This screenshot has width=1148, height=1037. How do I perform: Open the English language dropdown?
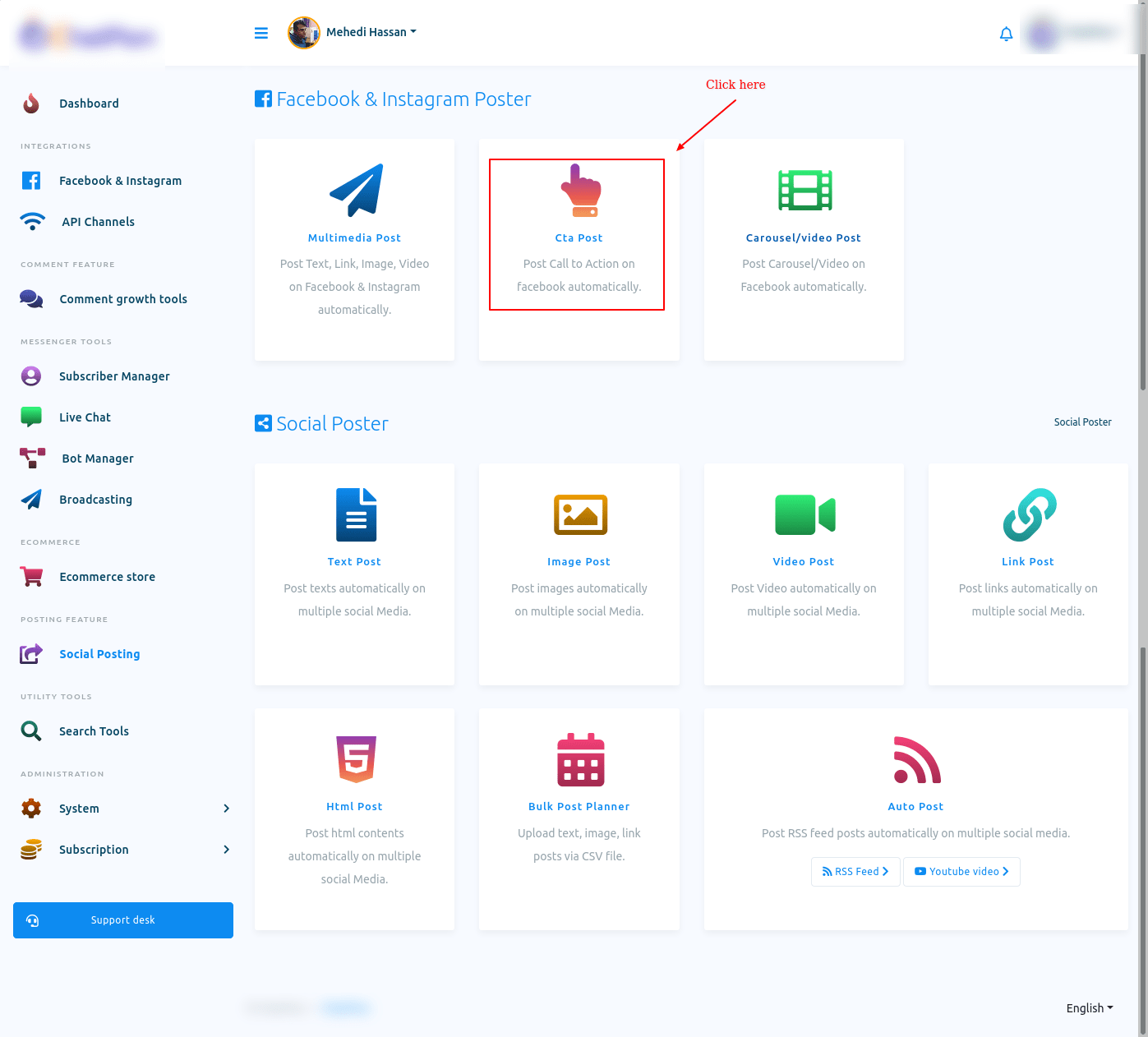click(x=1090, y=1008)
